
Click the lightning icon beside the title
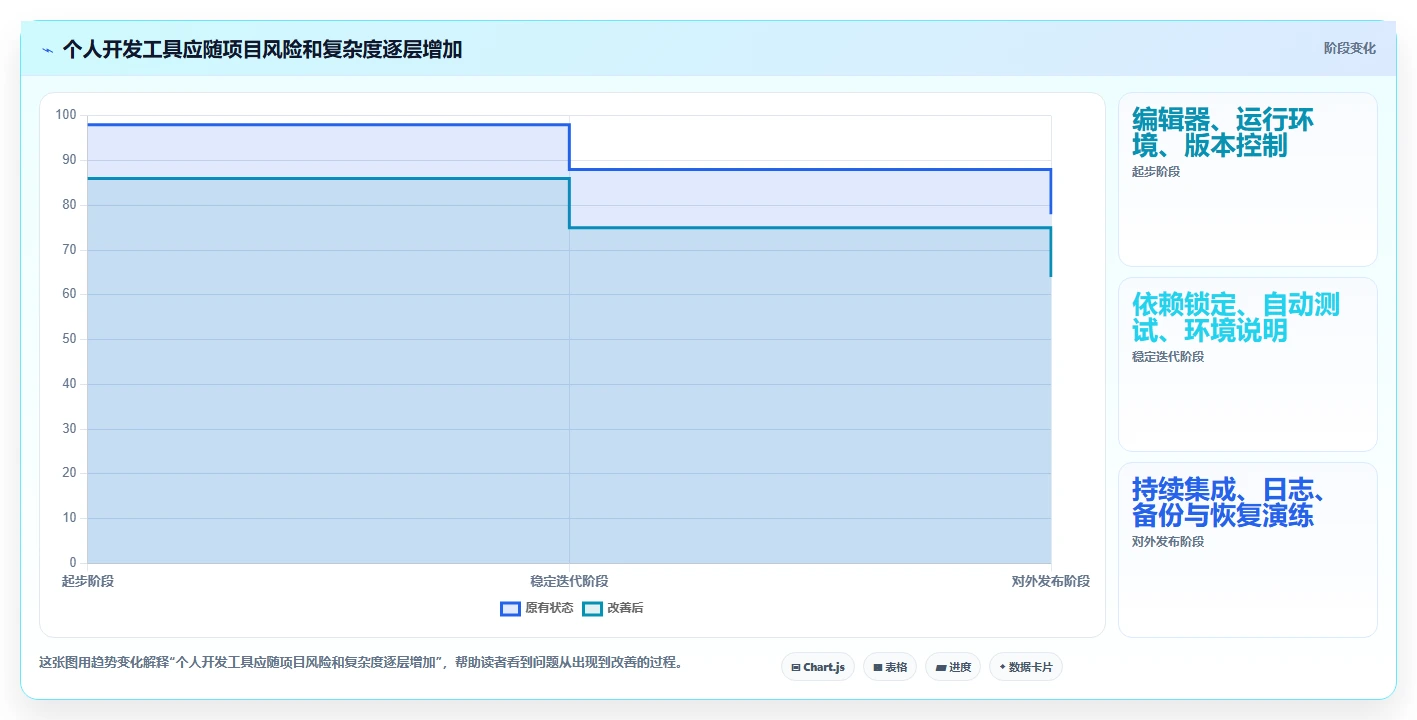(48, 50)
